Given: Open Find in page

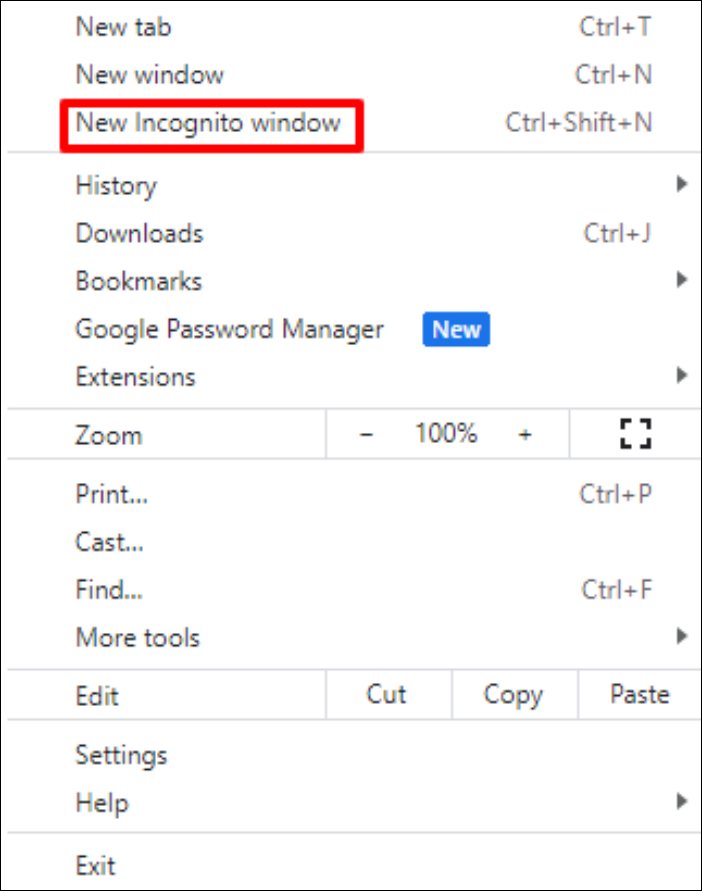Looking at the screenshot, I should pyautogui.click(x=108, y=590).
